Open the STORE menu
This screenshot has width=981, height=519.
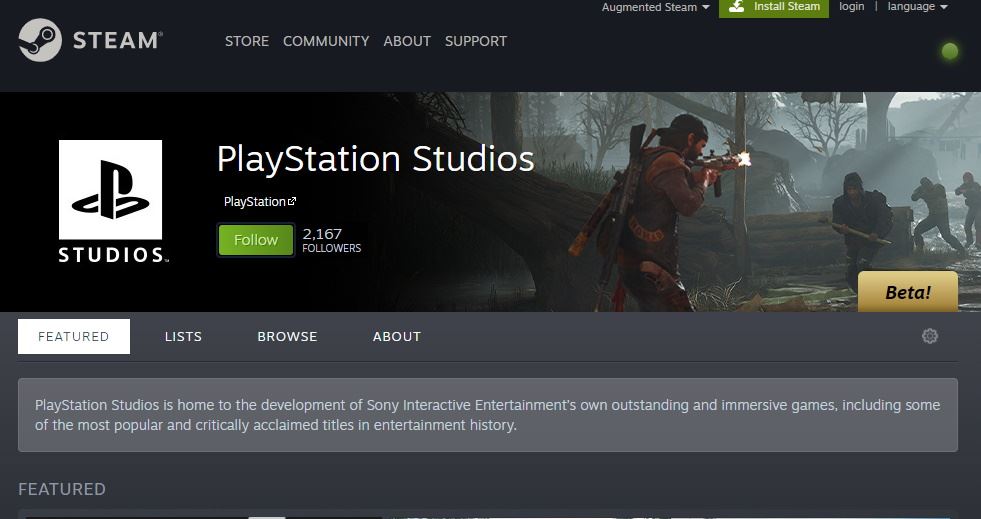(x=247, y=41)
